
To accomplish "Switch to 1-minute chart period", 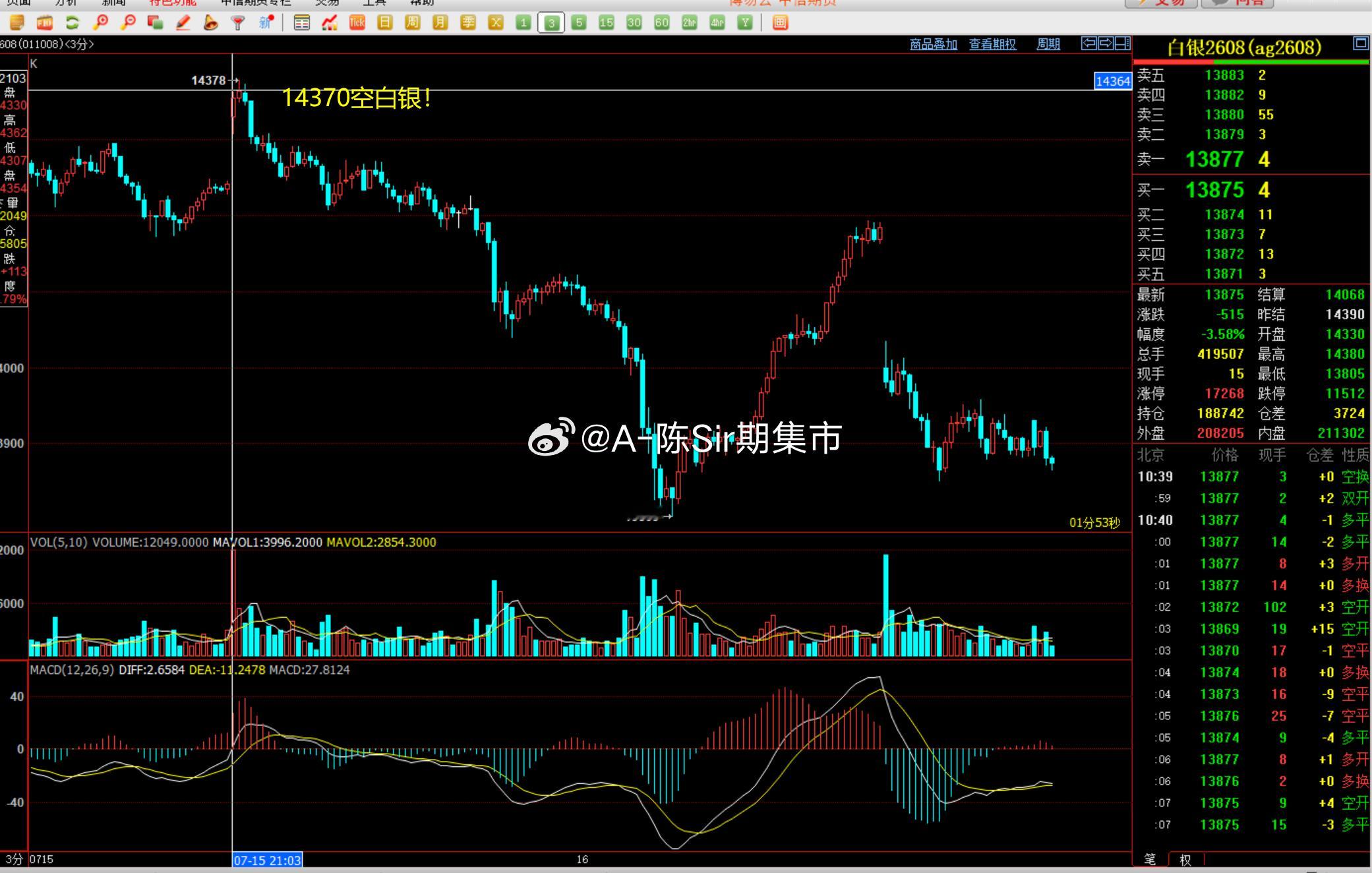I will (x=523, y=23).
